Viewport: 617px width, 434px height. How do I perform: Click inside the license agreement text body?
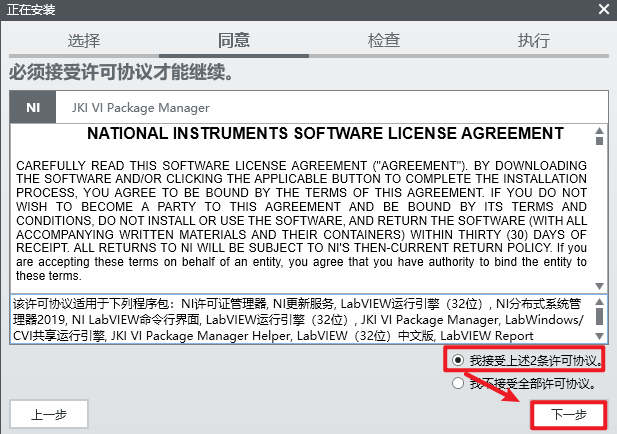[x=300, y=210]
